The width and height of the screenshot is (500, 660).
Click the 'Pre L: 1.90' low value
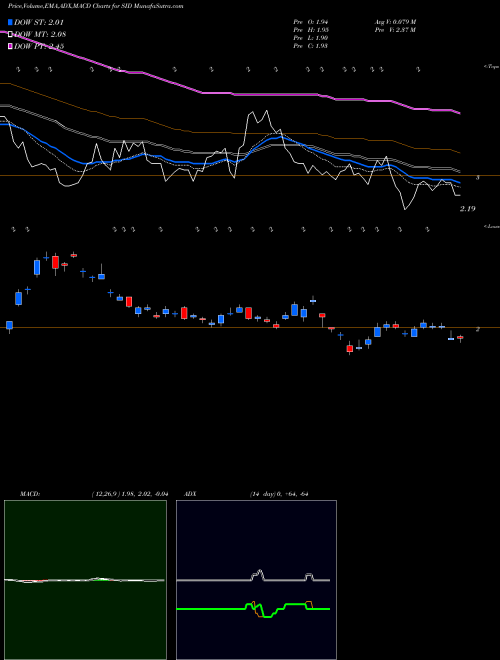click(x=311, y=38)
